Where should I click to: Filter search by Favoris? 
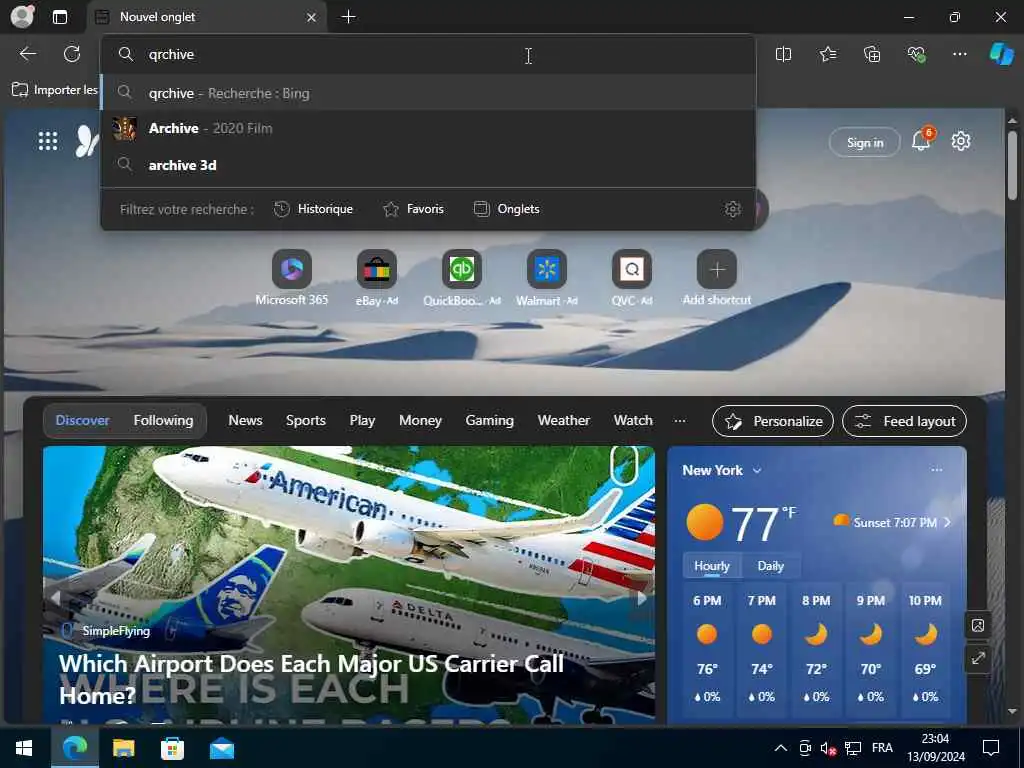(413, 209)
